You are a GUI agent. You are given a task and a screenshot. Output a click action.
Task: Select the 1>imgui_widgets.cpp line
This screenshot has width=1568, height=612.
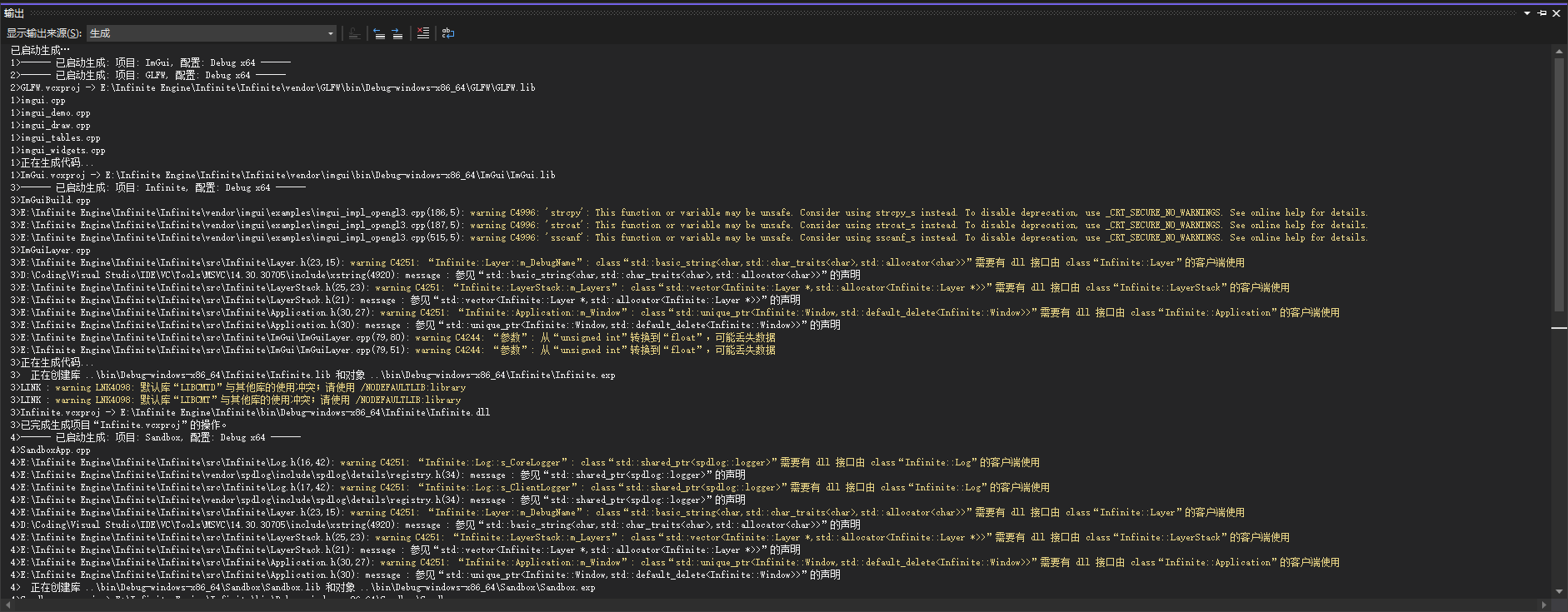pos(57,150)
